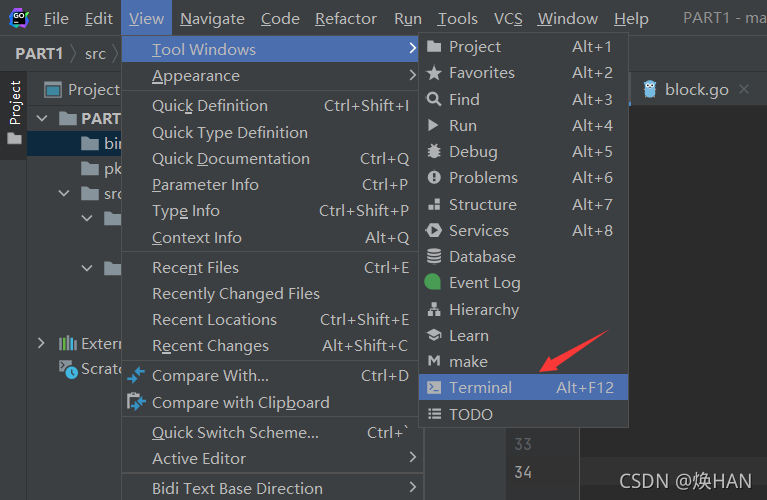Close the block.go tab
The image size is (767, 500).
click(x=744, y=89)
